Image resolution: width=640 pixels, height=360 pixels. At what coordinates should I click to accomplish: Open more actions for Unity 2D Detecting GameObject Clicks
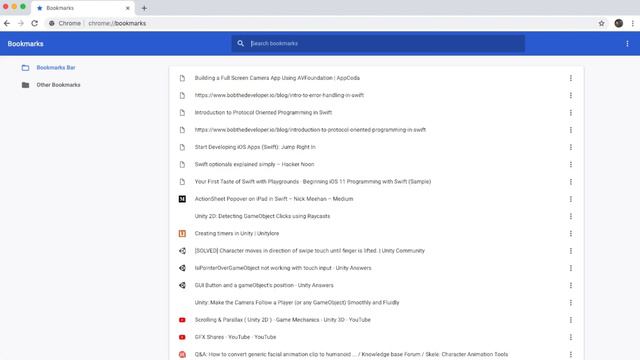pyautogui.click(x=571, y=216)
